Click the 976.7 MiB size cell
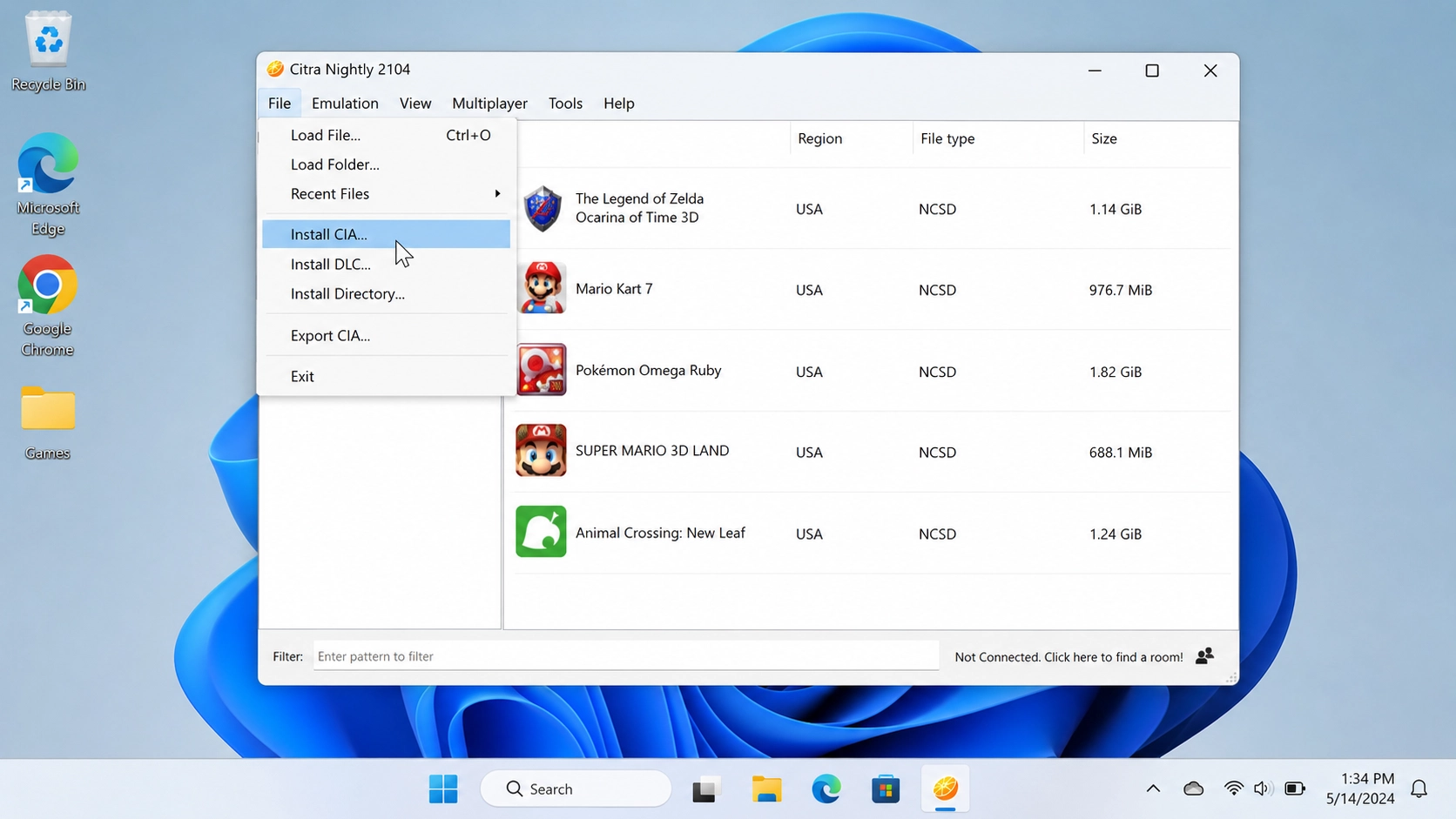1456x819 pixels. (x=1121, y=290)
